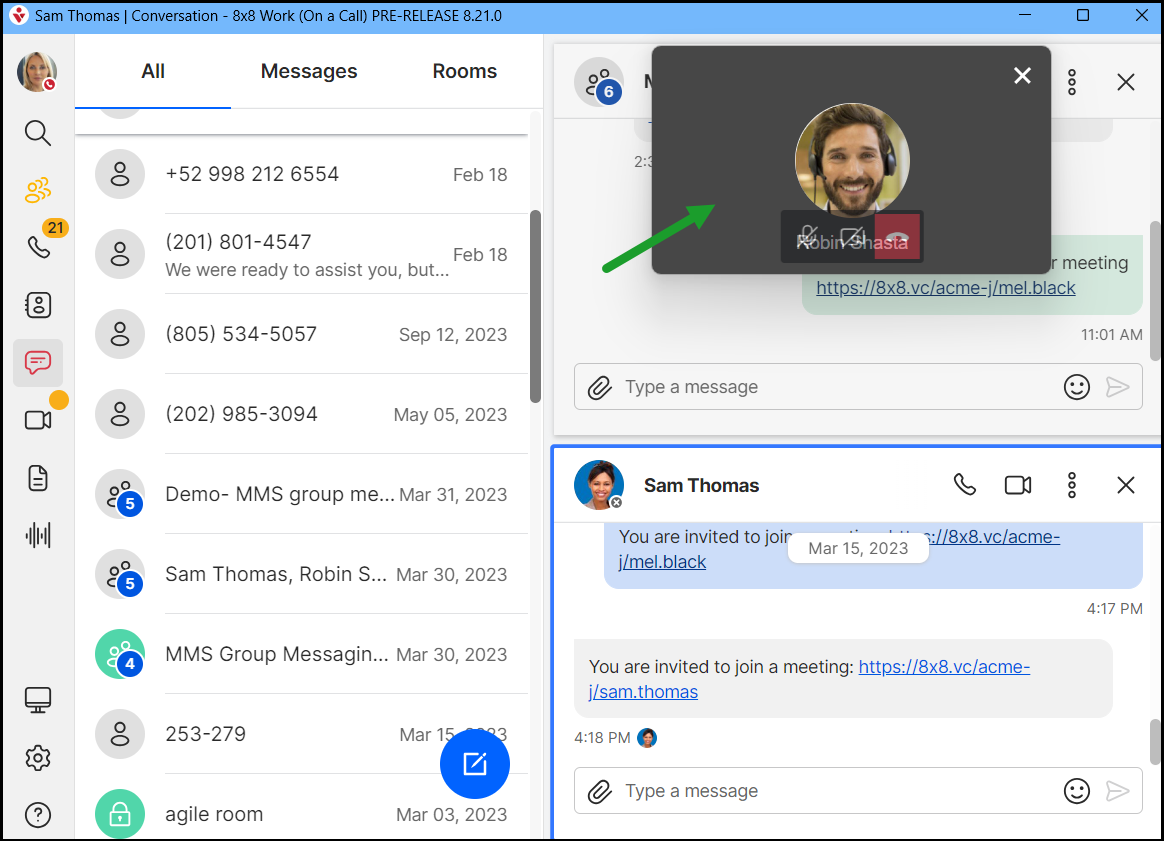This screenshot has width=1164, height=841.
Task: Open emoji picker in the top chat
Action: (x=1076, y=387)
